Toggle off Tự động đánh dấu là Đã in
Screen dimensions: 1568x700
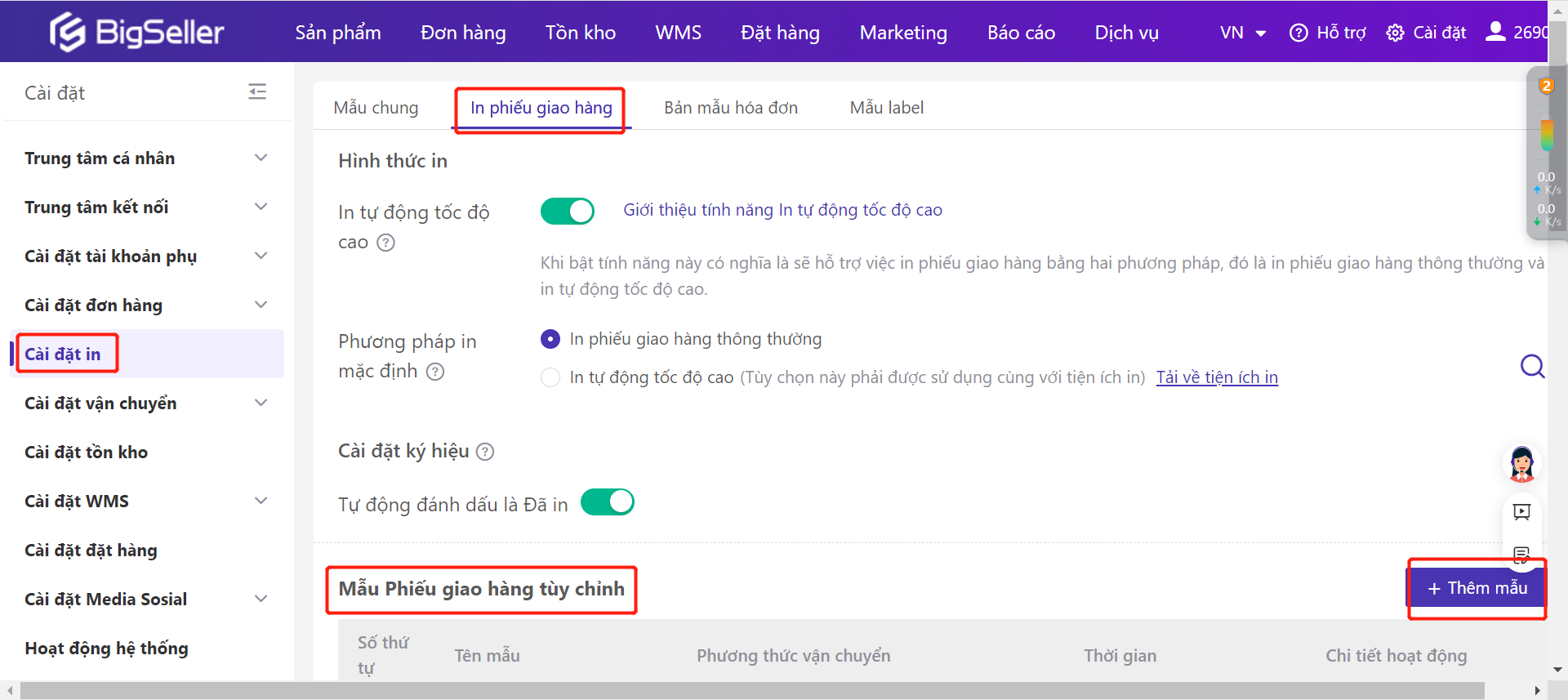pyautogui.click(x=607, y=502)
